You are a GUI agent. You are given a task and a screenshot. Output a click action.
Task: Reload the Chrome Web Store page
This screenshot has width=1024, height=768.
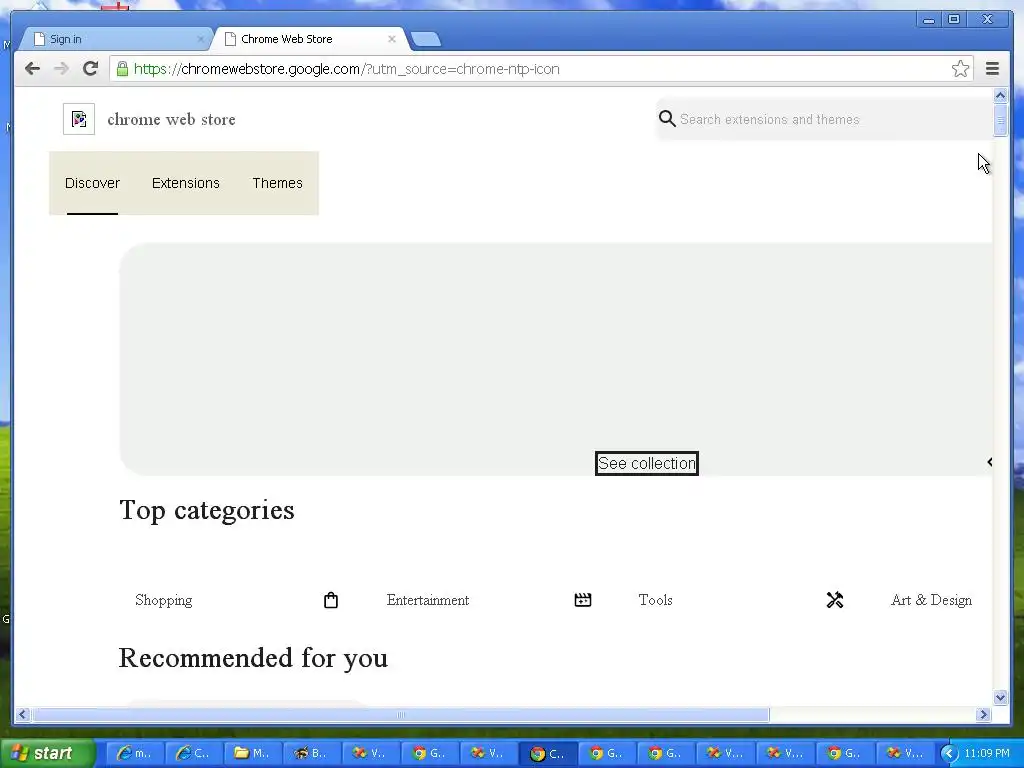click(x=91, y=69)
